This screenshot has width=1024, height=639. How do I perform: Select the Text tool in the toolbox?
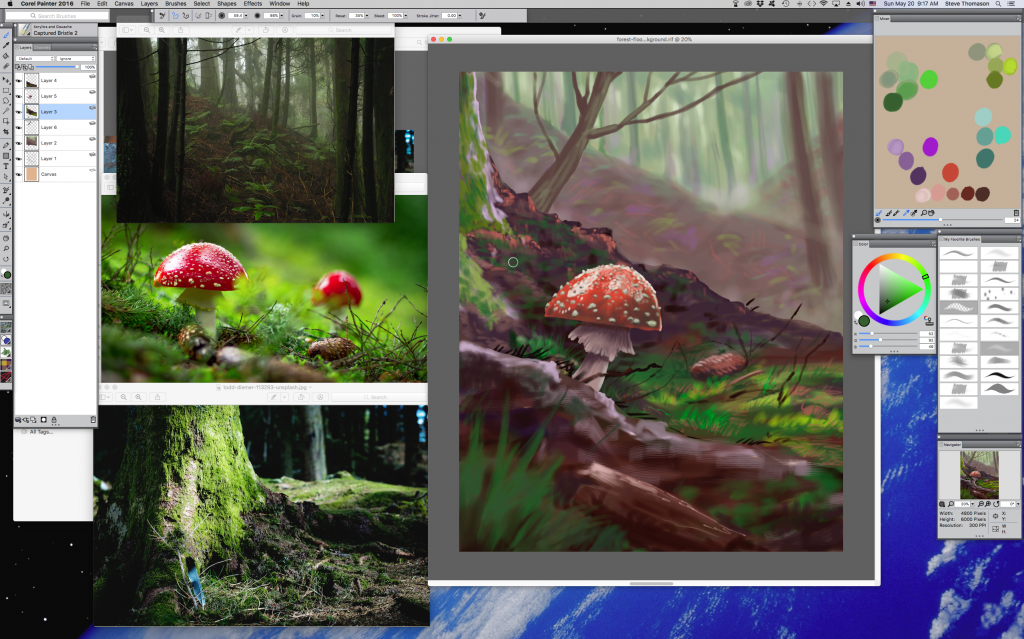coord(6,167)
